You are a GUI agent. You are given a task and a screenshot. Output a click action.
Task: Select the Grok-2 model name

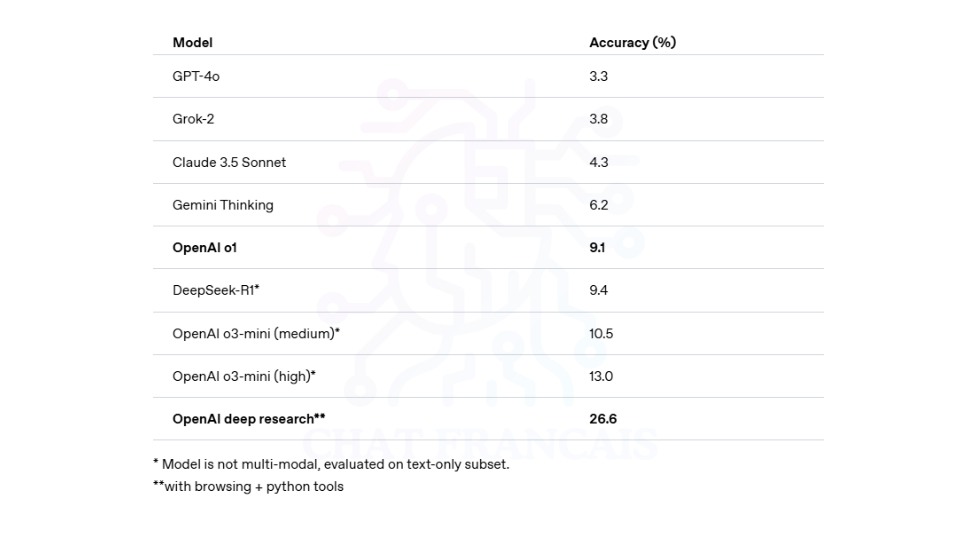pos(193,119)
